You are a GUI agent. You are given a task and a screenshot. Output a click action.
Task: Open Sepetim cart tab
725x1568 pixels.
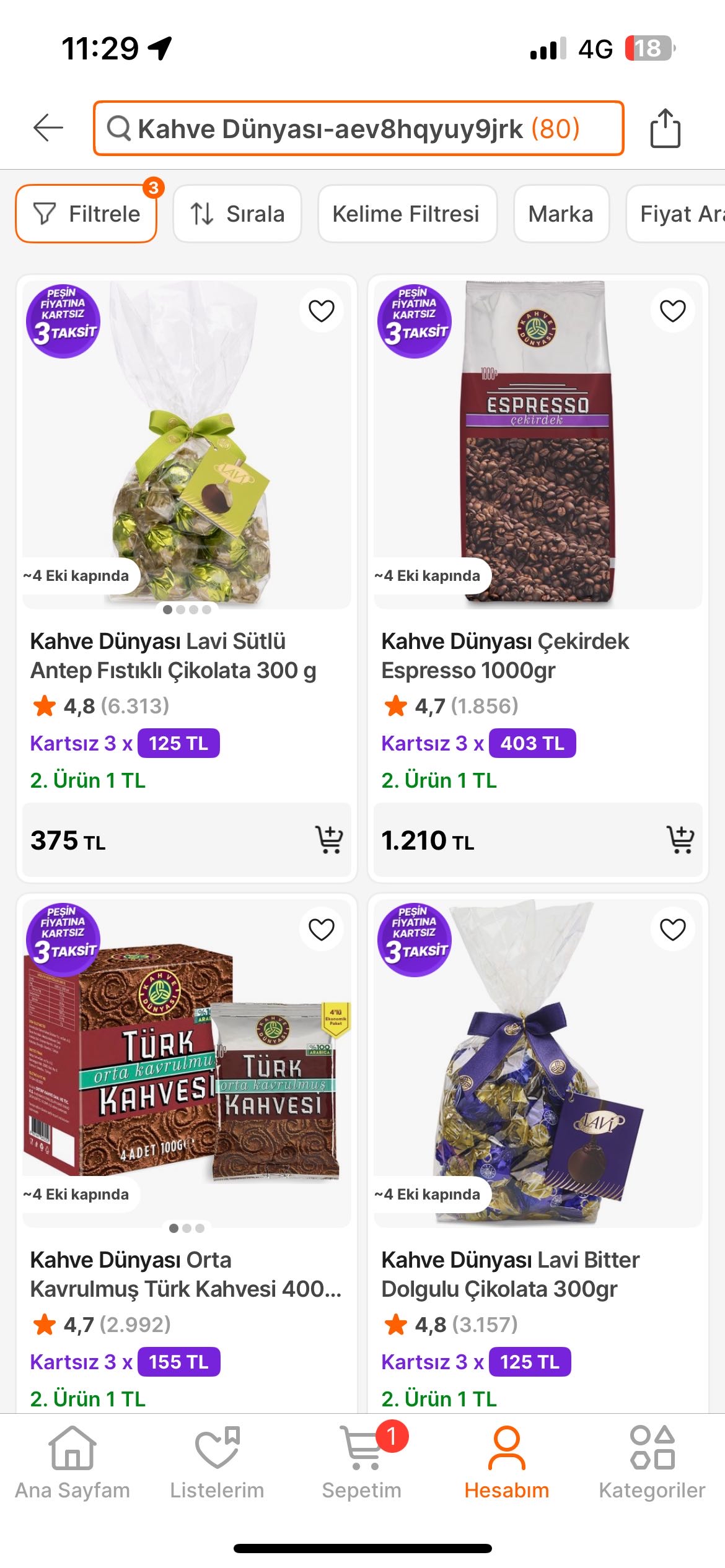tap(362, 1463)
